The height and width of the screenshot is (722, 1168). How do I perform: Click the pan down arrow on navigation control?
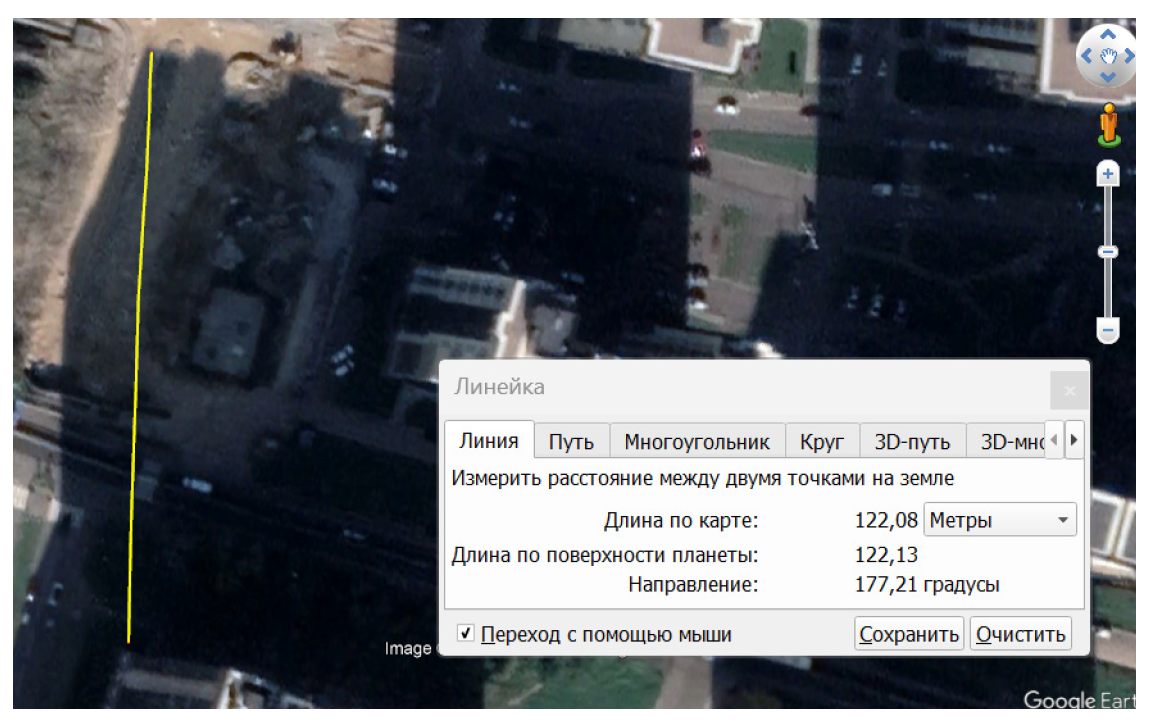(x=1107, y=78)
